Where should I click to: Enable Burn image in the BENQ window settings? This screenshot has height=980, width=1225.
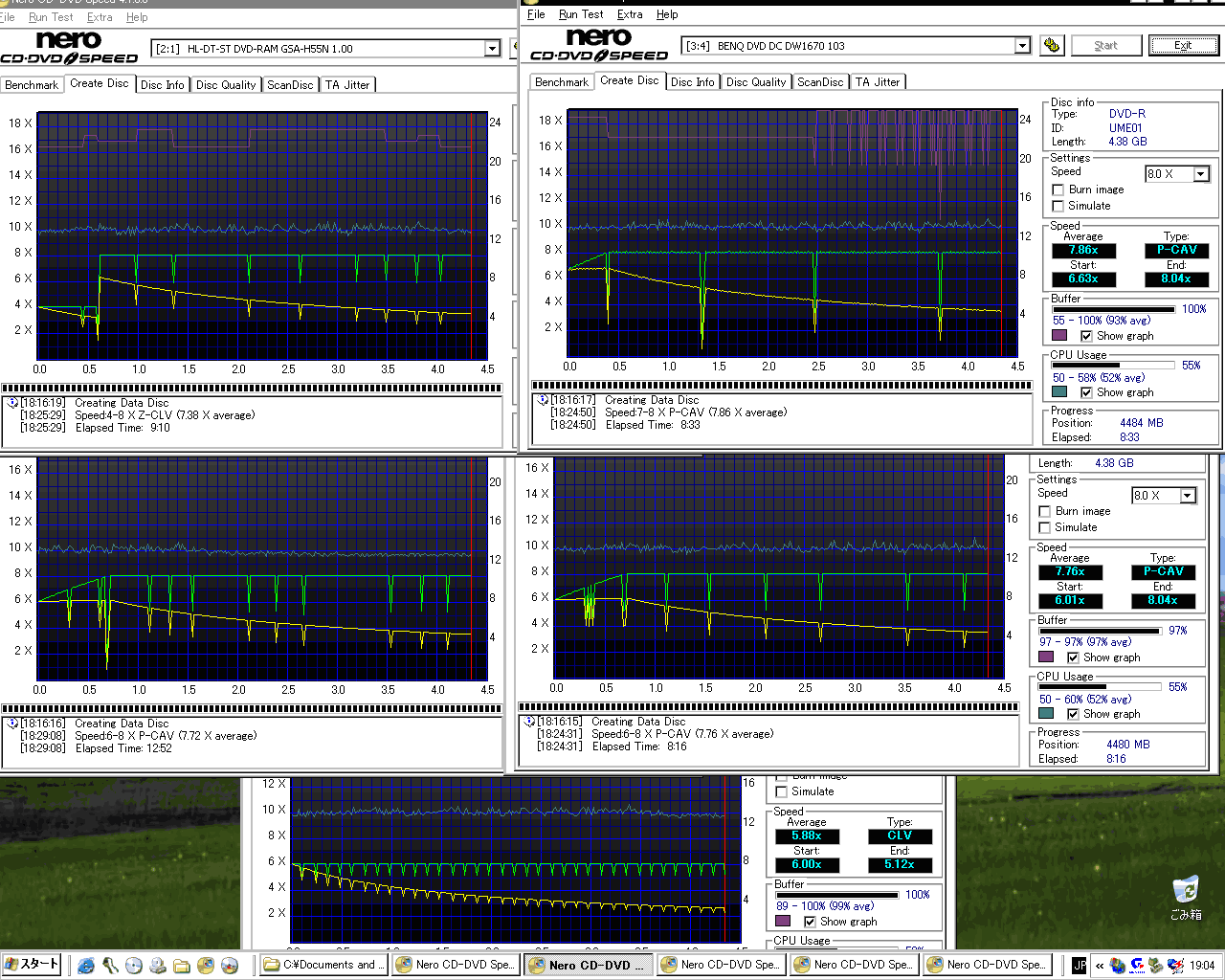[x=1058, y=189]
